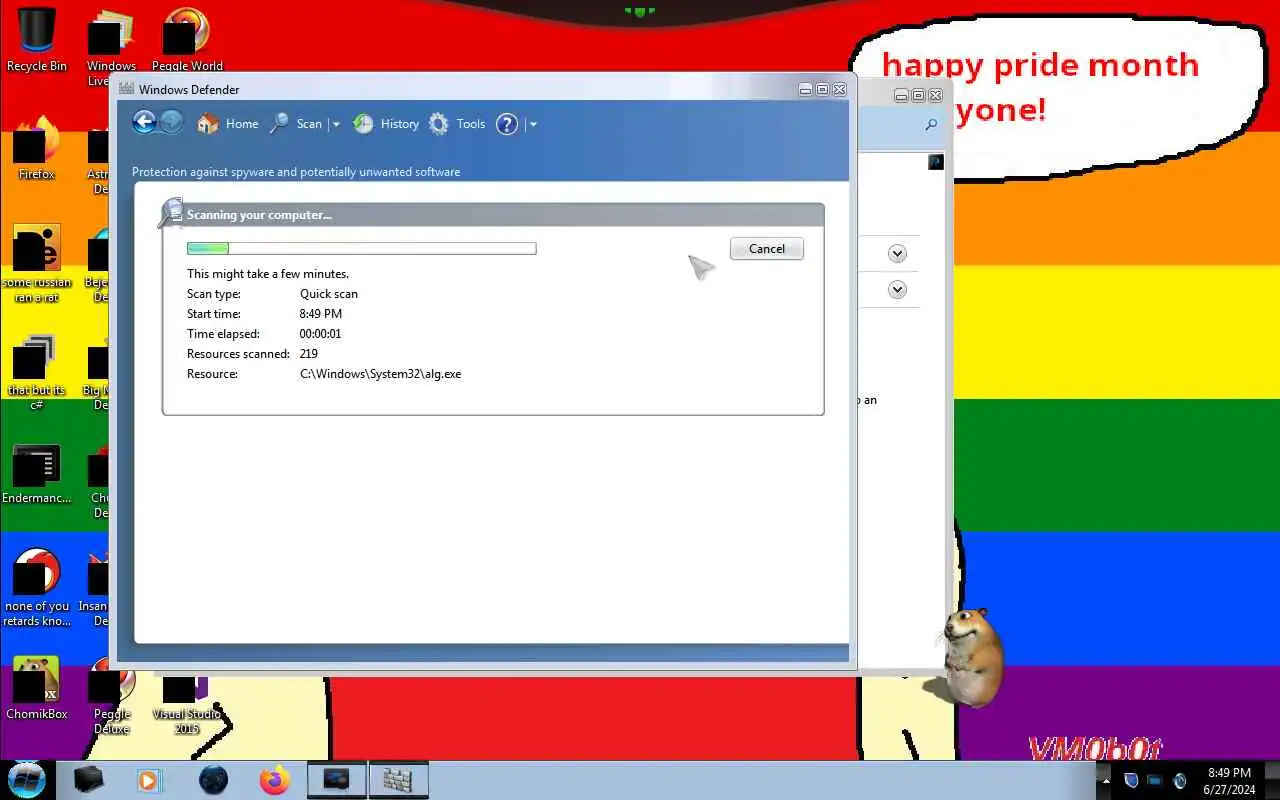Click the volume icon in the system tray
This screenshot has height=800, width=1280.
(x=1180, y=780)
